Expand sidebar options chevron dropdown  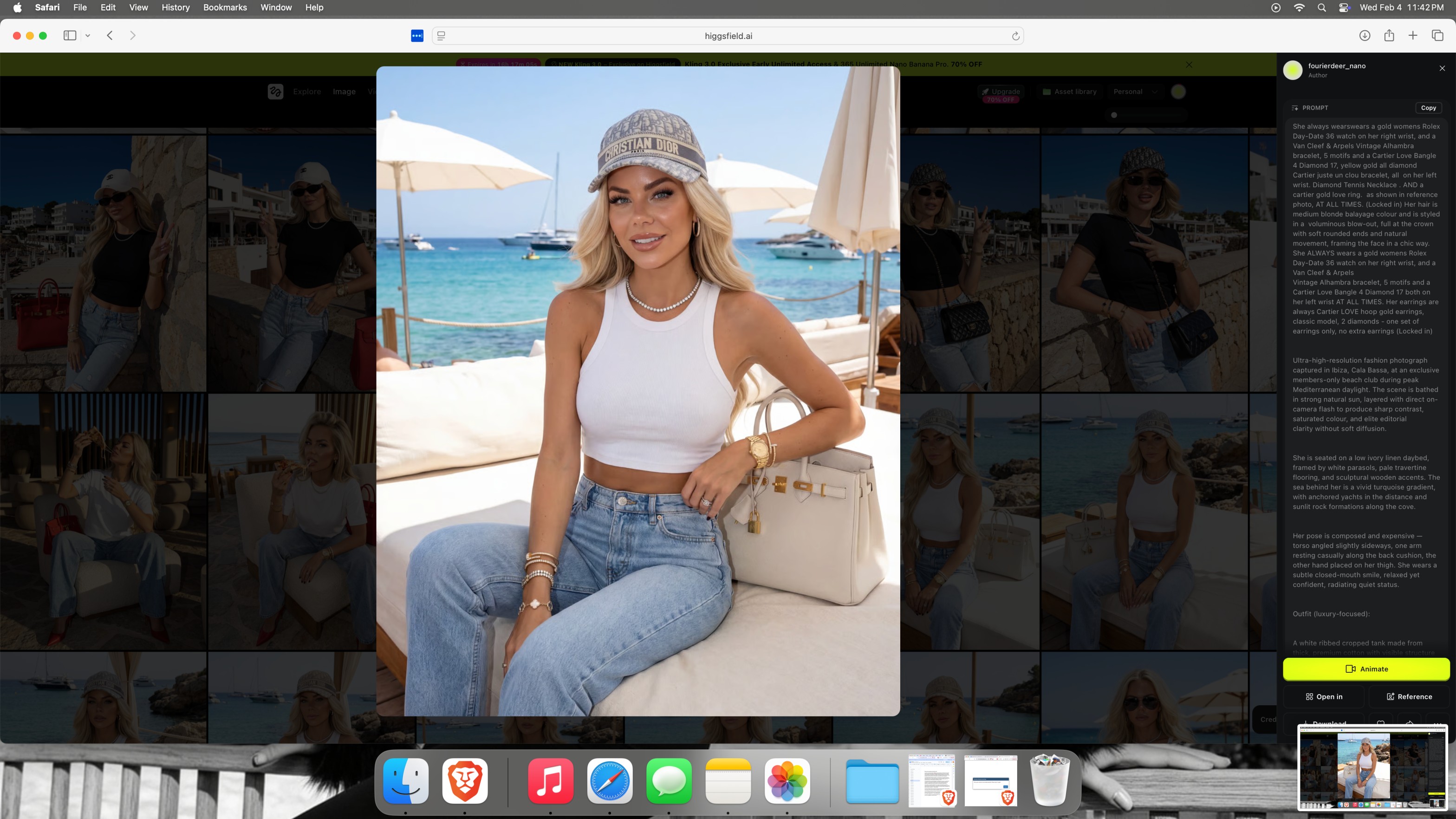[x=88, y=36]
